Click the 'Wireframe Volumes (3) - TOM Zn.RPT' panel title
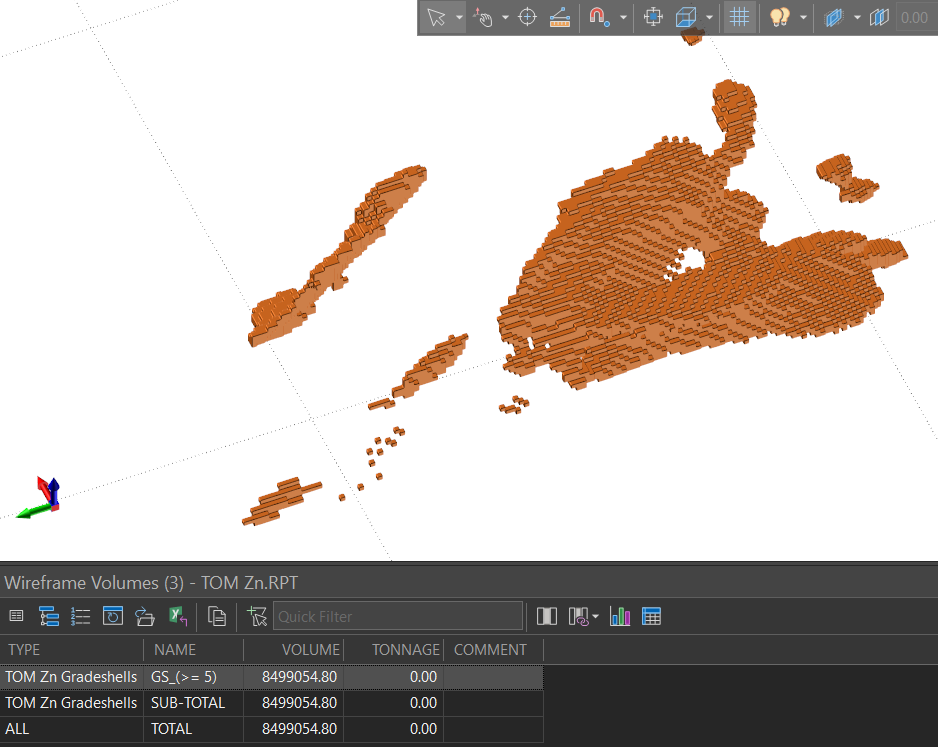 pyautogui.click(x=151, y=583)
